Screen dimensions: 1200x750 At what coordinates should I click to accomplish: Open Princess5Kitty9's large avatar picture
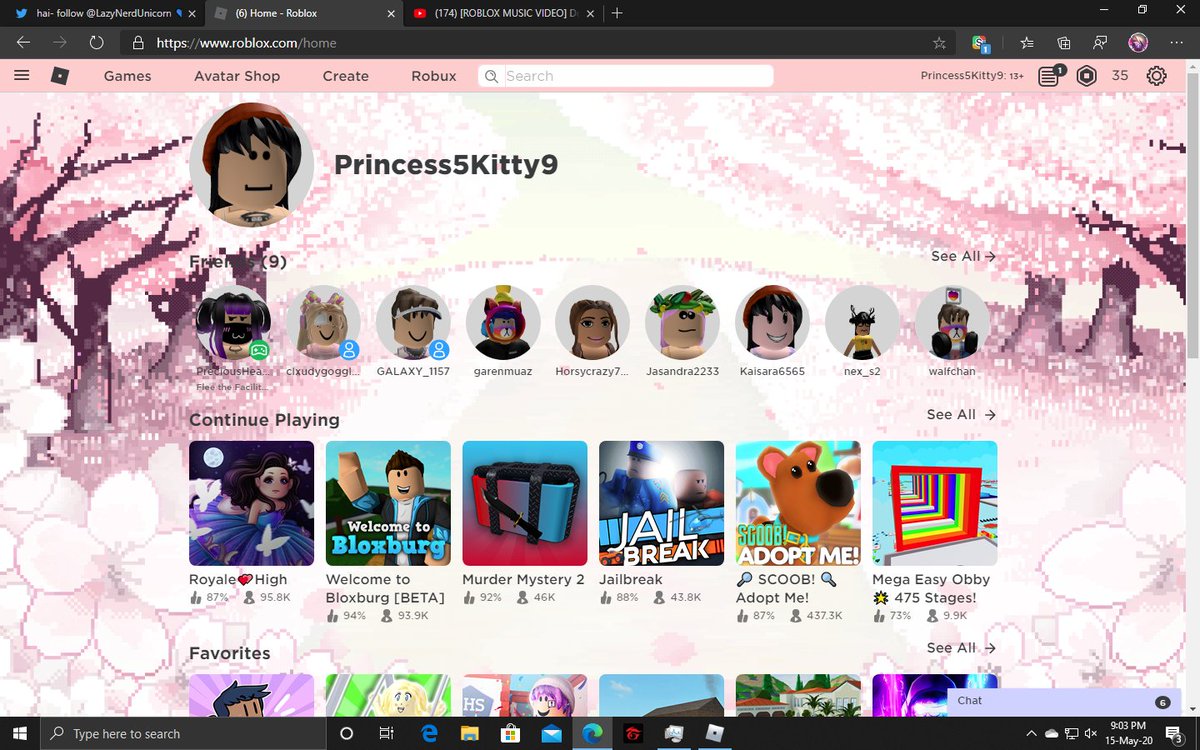click(x=251, y=164)
